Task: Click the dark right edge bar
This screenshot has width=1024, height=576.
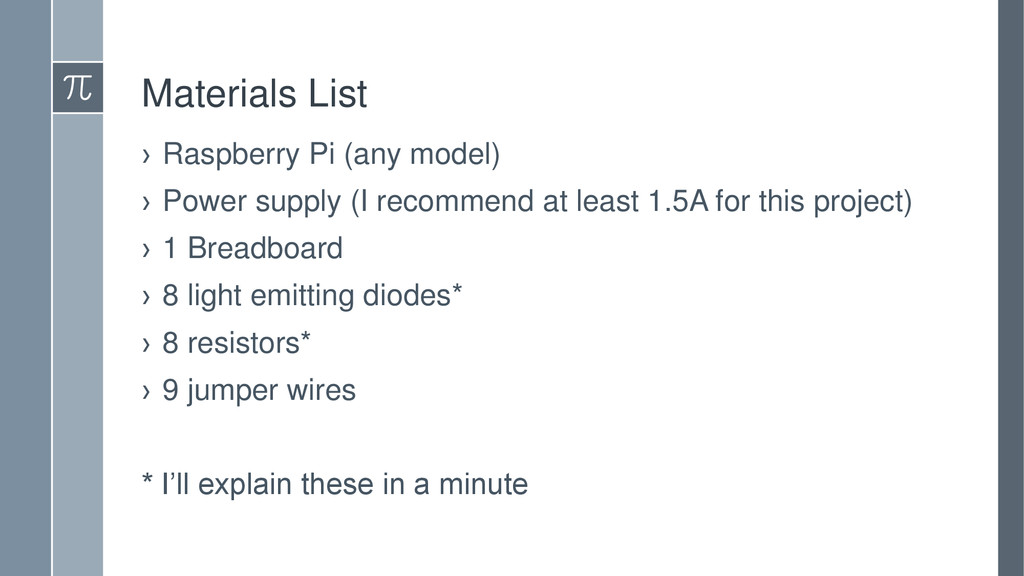Action: click(x=1011, y=288)
